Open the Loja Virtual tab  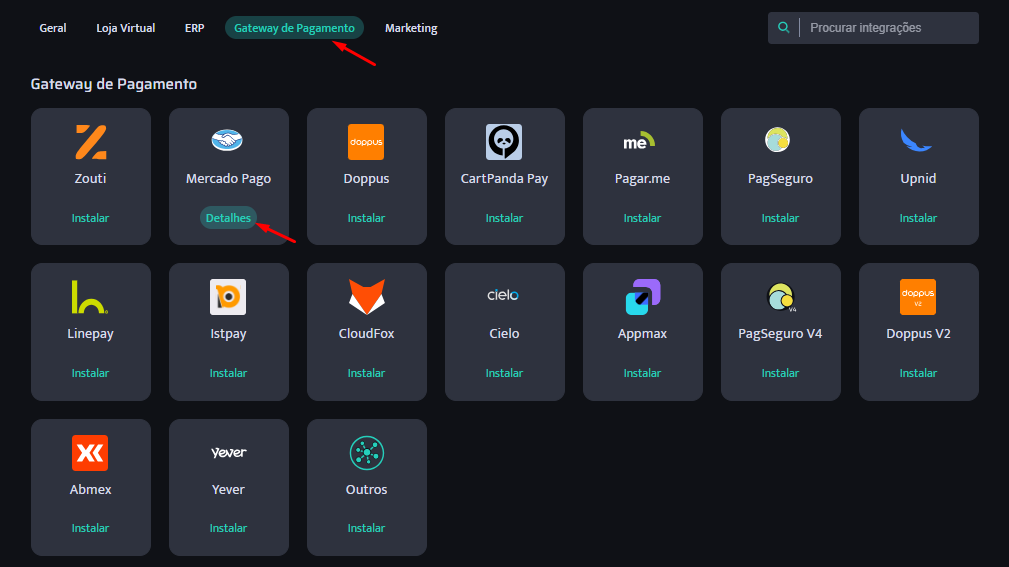click(x=125, y=28)
